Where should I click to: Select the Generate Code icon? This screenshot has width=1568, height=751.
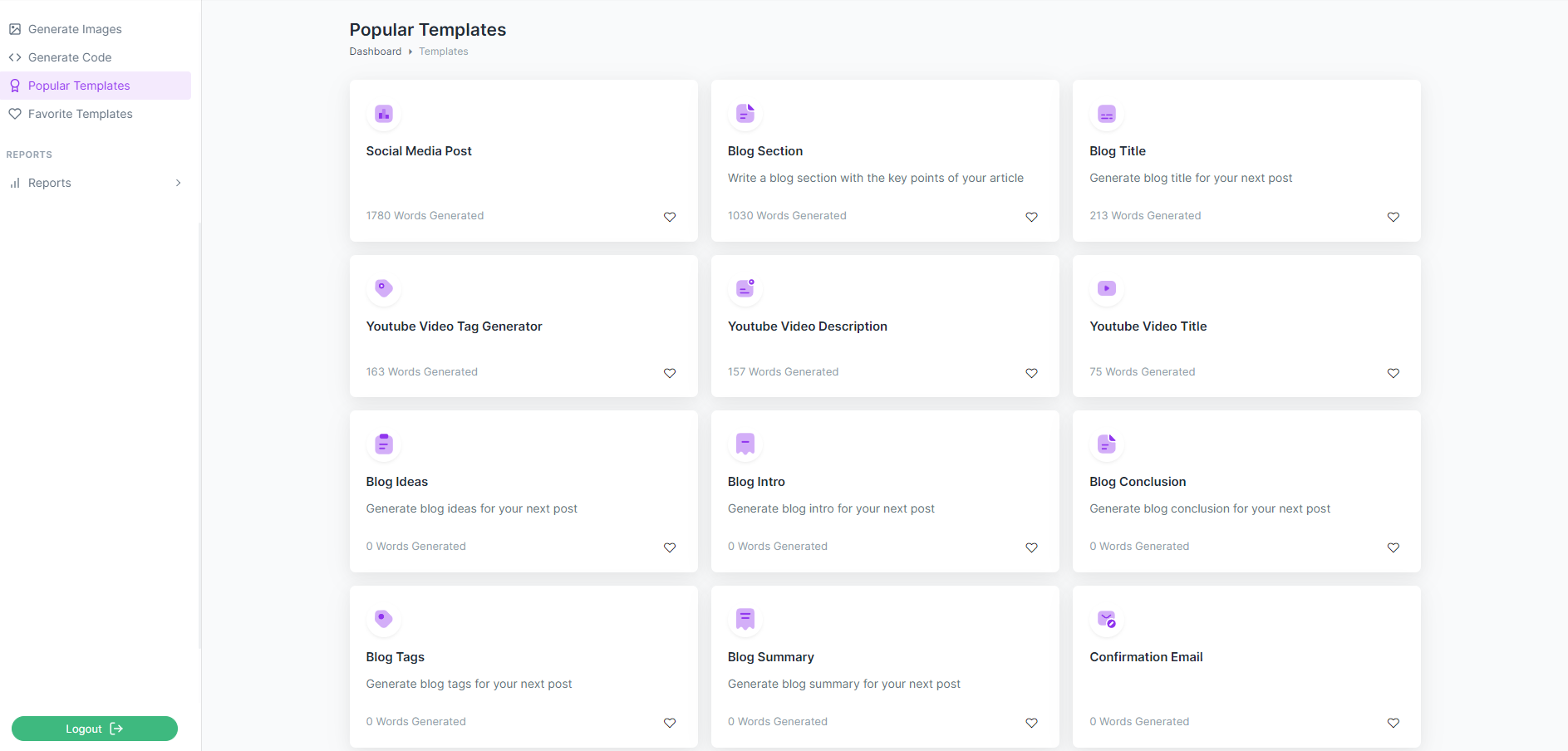(x=15, y=56)
